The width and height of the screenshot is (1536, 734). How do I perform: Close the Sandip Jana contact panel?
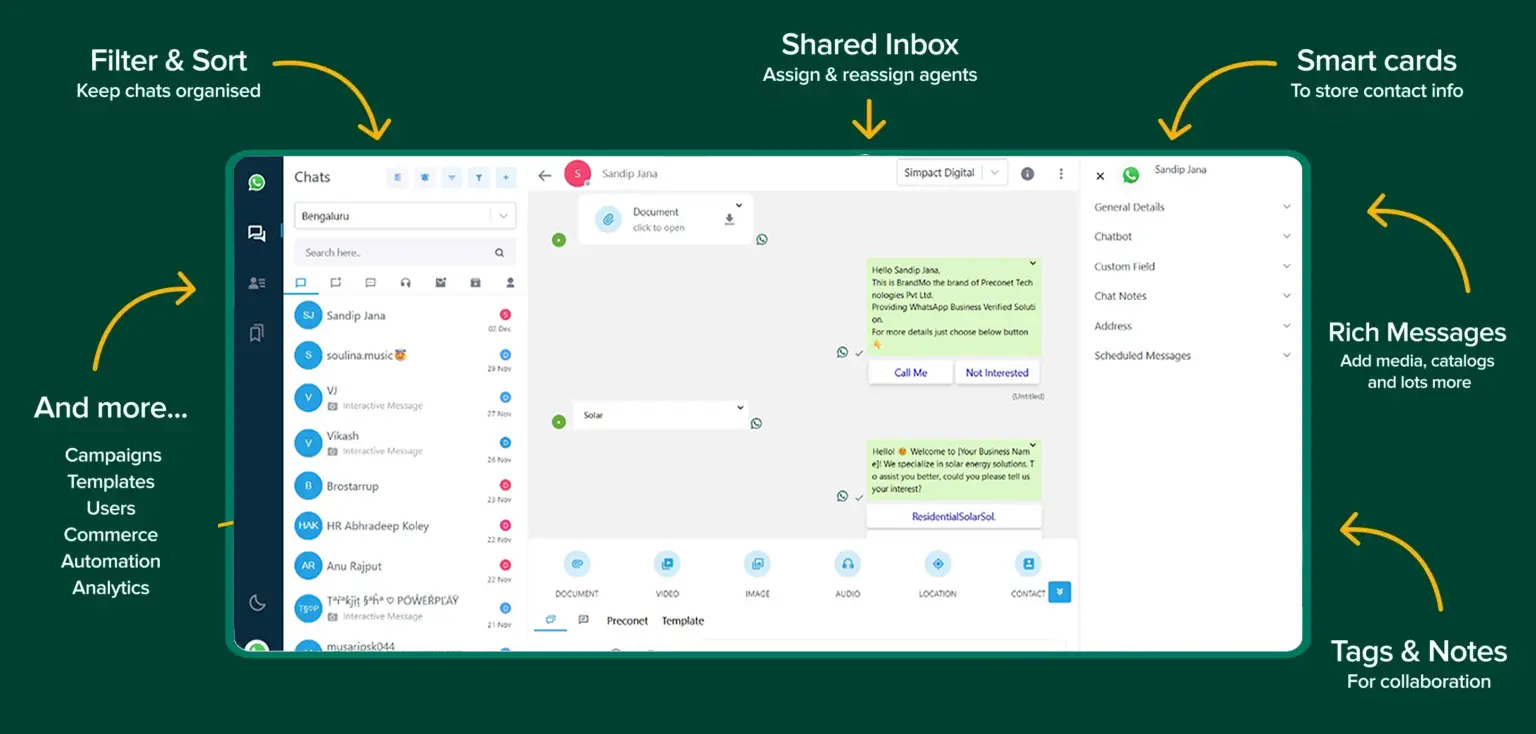(1100, 176)
